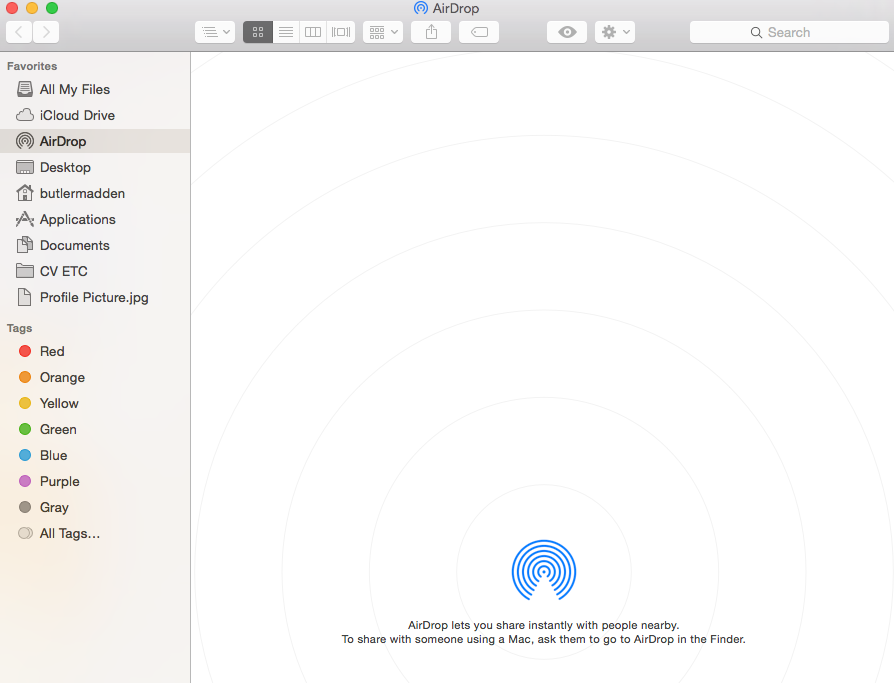Click the Edit Tags button
This screenshot has width=894, height=683.
coord(479,32)
